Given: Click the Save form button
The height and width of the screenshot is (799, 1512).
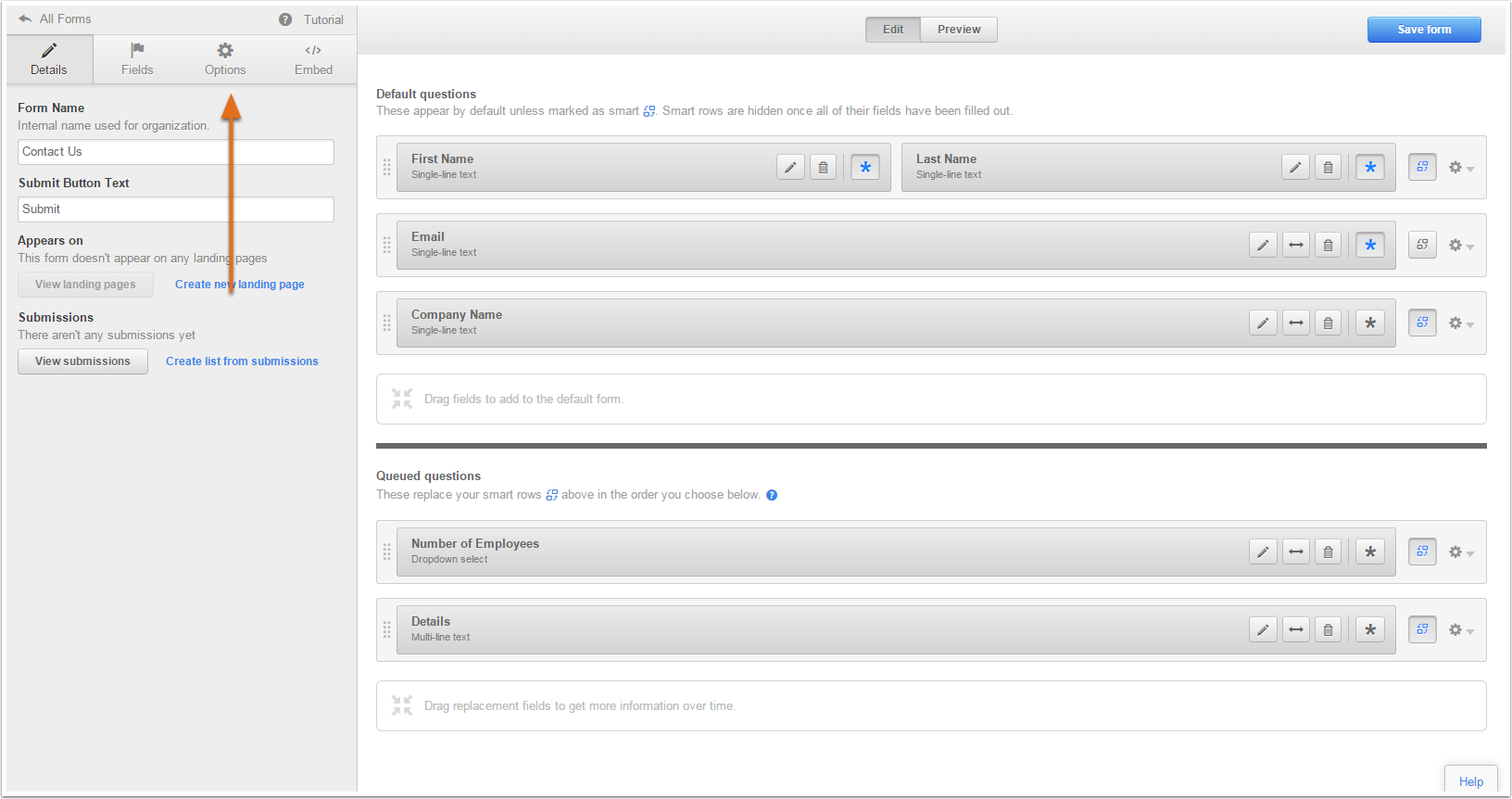Looking at the screenshot, I should coord(1424,30).
